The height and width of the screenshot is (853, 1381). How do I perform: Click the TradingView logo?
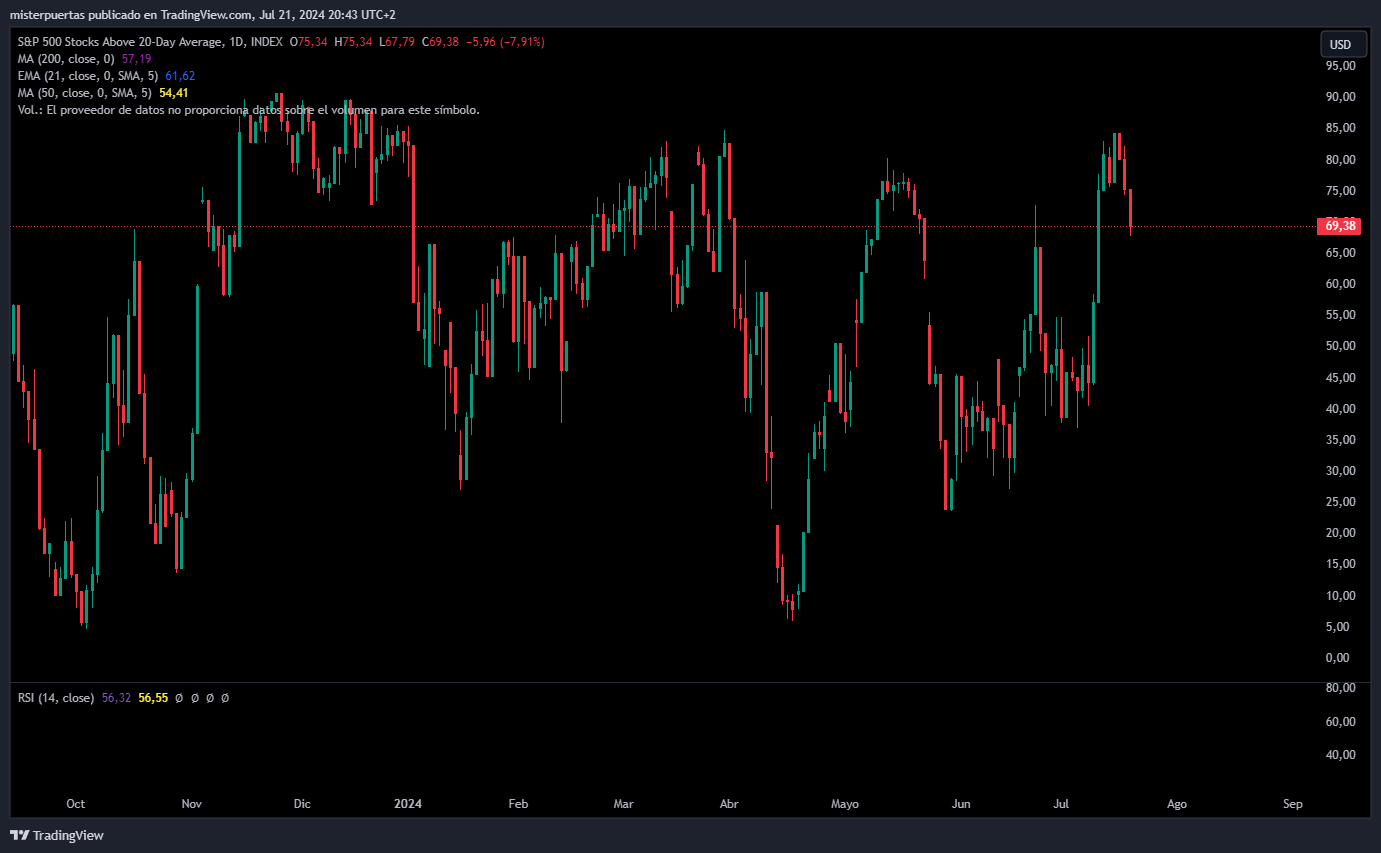tap(56, 835)
